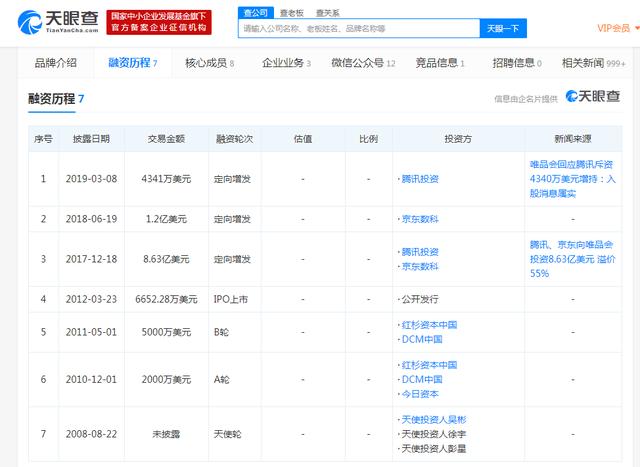This screenshot has height=467, width=640.
Task: Select the 融资历程 7 section heading
Action: click(x=56, y=98)
